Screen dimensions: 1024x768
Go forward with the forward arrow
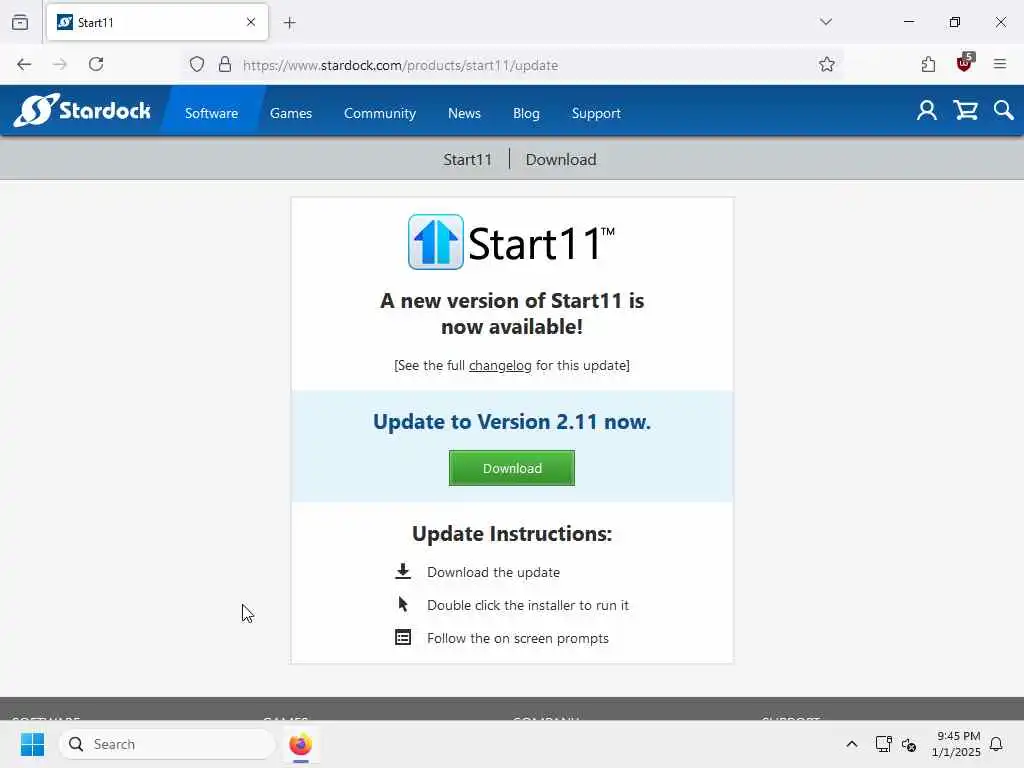click(x=60, y=64)
